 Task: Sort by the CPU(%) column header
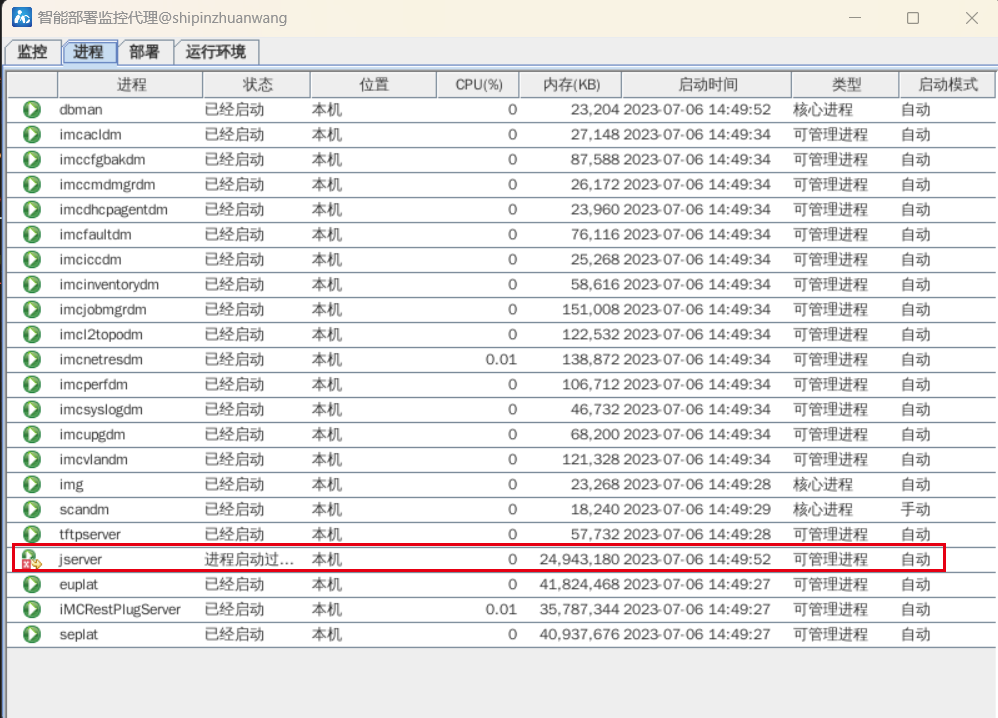(478, 85)
